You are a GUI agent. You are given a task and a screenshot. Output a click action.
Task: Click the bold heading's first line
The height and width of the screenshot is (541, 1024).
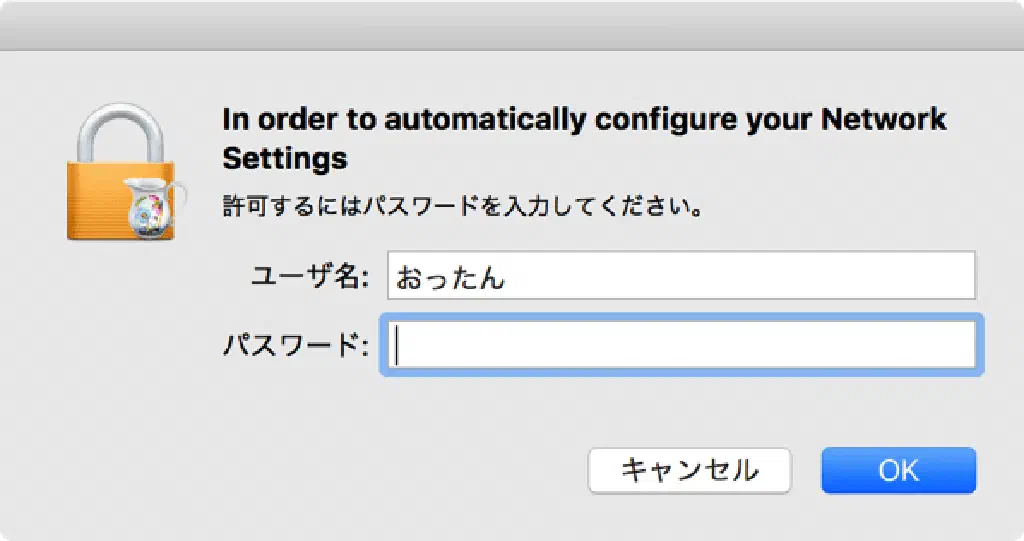pyautogui.click(x=583, y=120)
